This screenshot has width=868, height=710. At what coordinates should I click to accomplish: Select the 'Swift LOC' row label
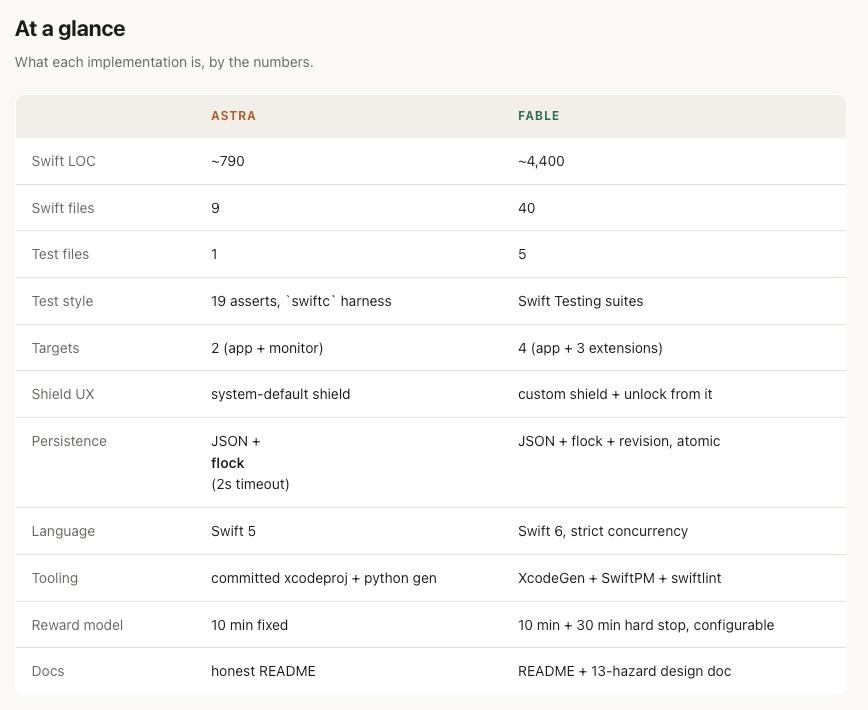[64, 161]
